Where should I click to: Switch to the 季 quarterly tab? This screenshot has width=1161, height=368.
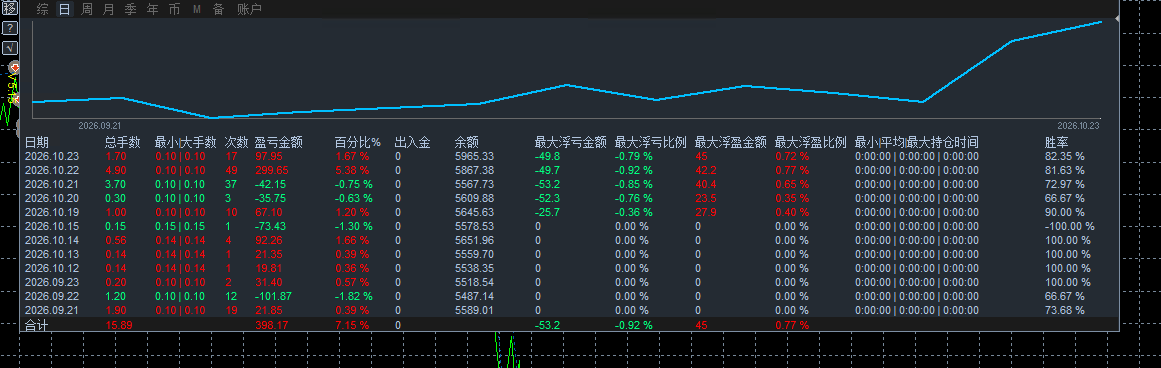(x=130, y=10)
